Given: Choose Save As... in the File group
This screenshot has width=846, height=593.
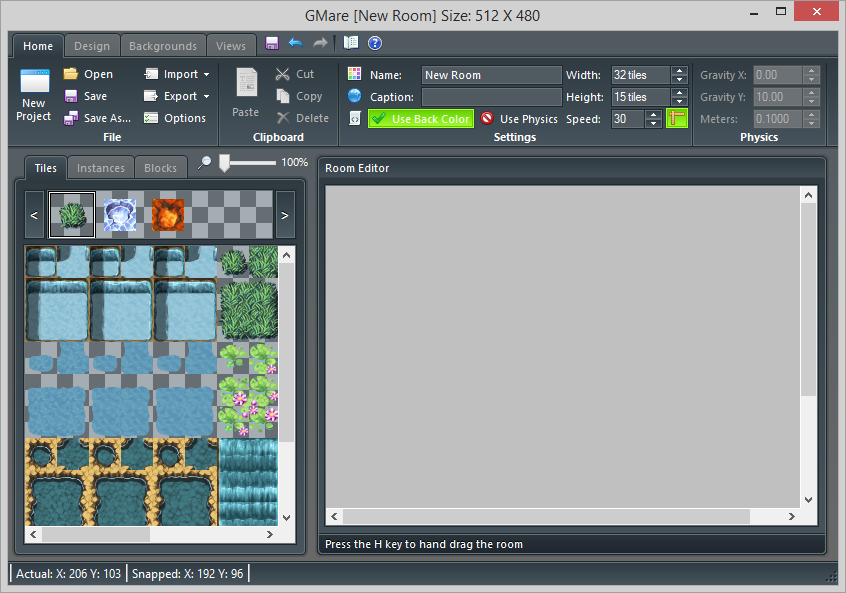Looking at the screenshot, I should pyautogui.click(x=97, y=118).
